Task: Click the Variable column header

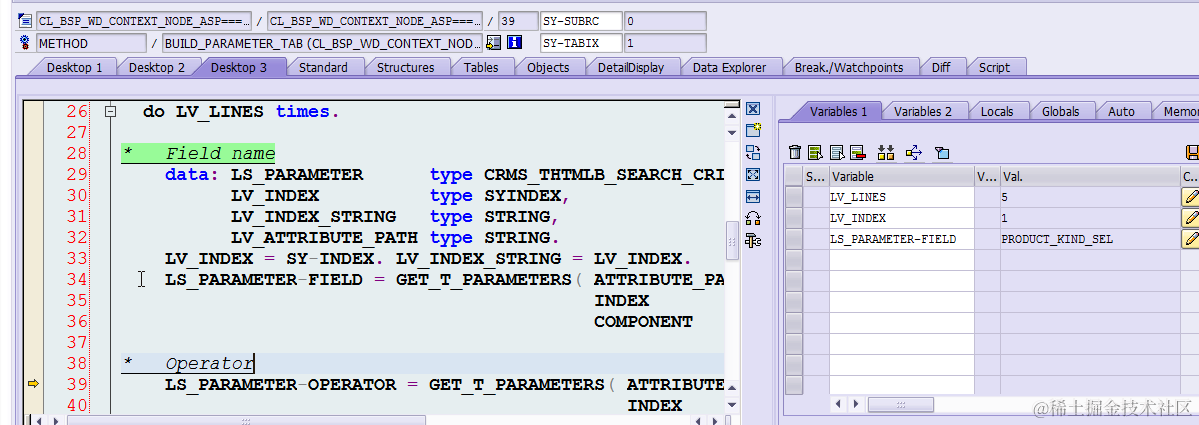Action: click(902, 177)
